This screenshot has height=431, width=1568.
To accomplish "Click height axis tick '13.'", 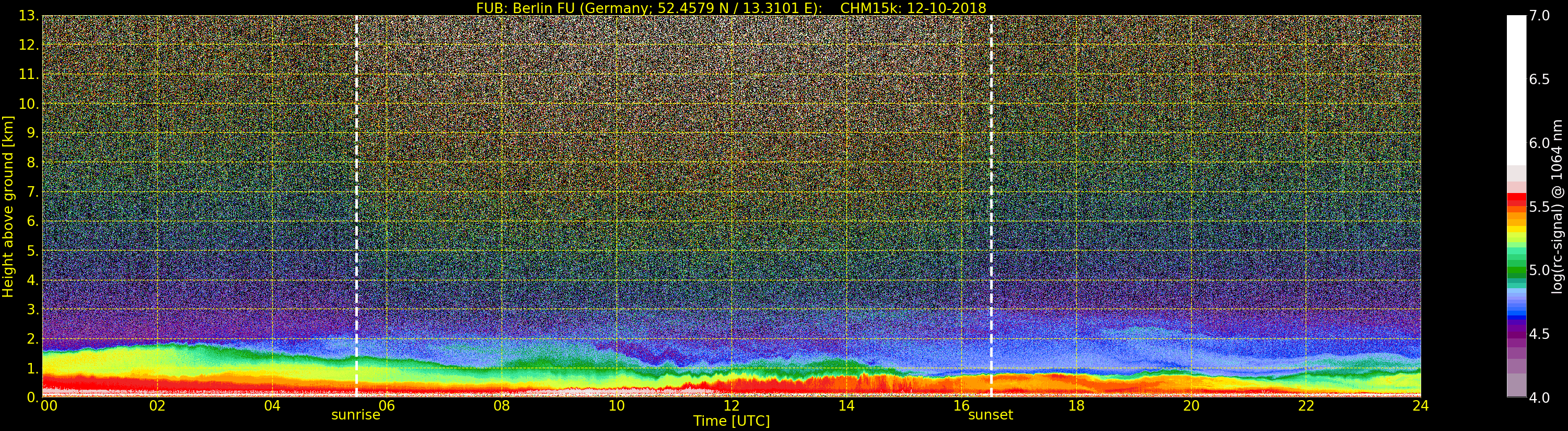I will pyautogui.click(x=29, y=16).
